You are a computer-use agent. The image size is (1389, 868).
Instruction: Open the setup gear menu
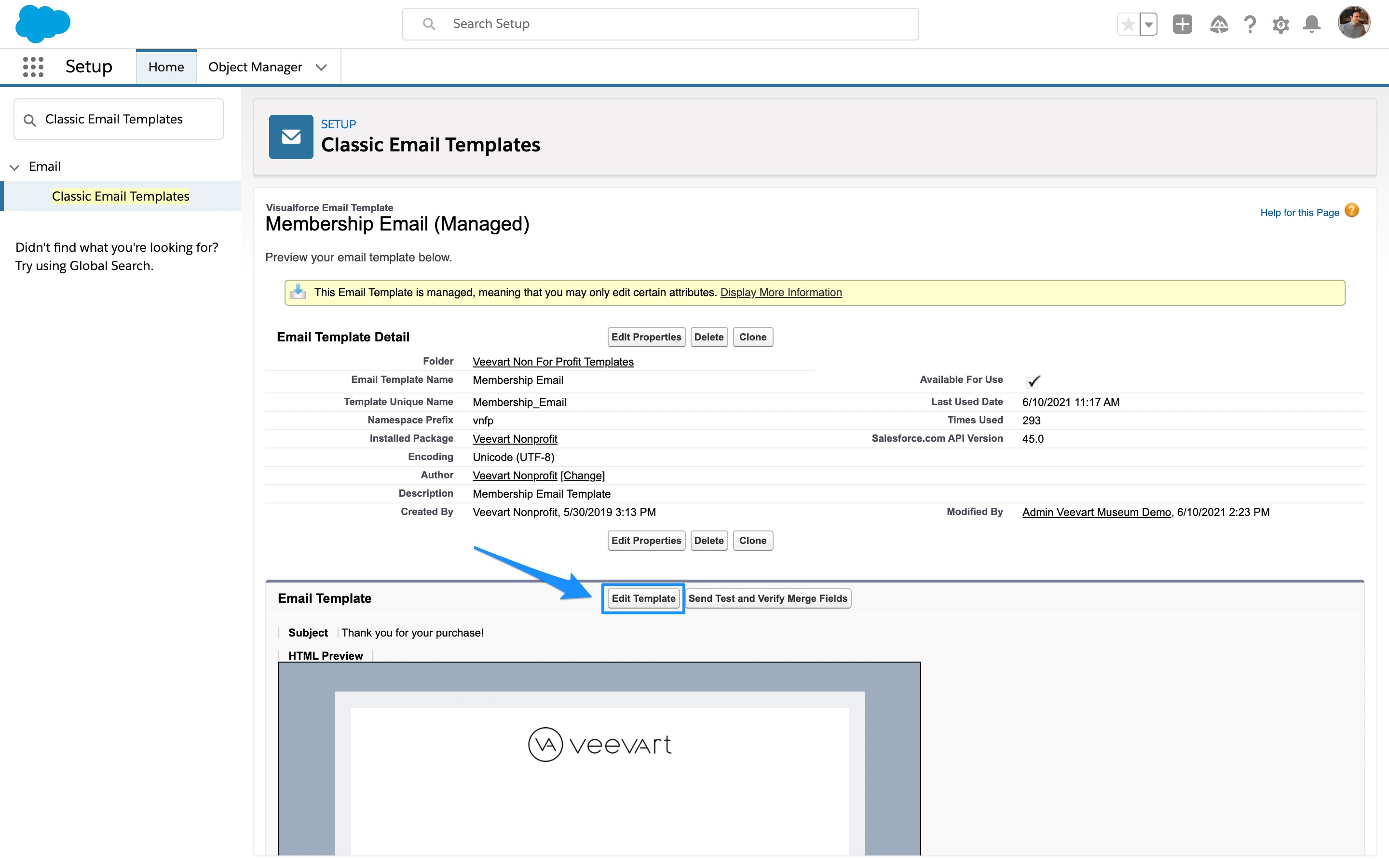(1280, 24)
